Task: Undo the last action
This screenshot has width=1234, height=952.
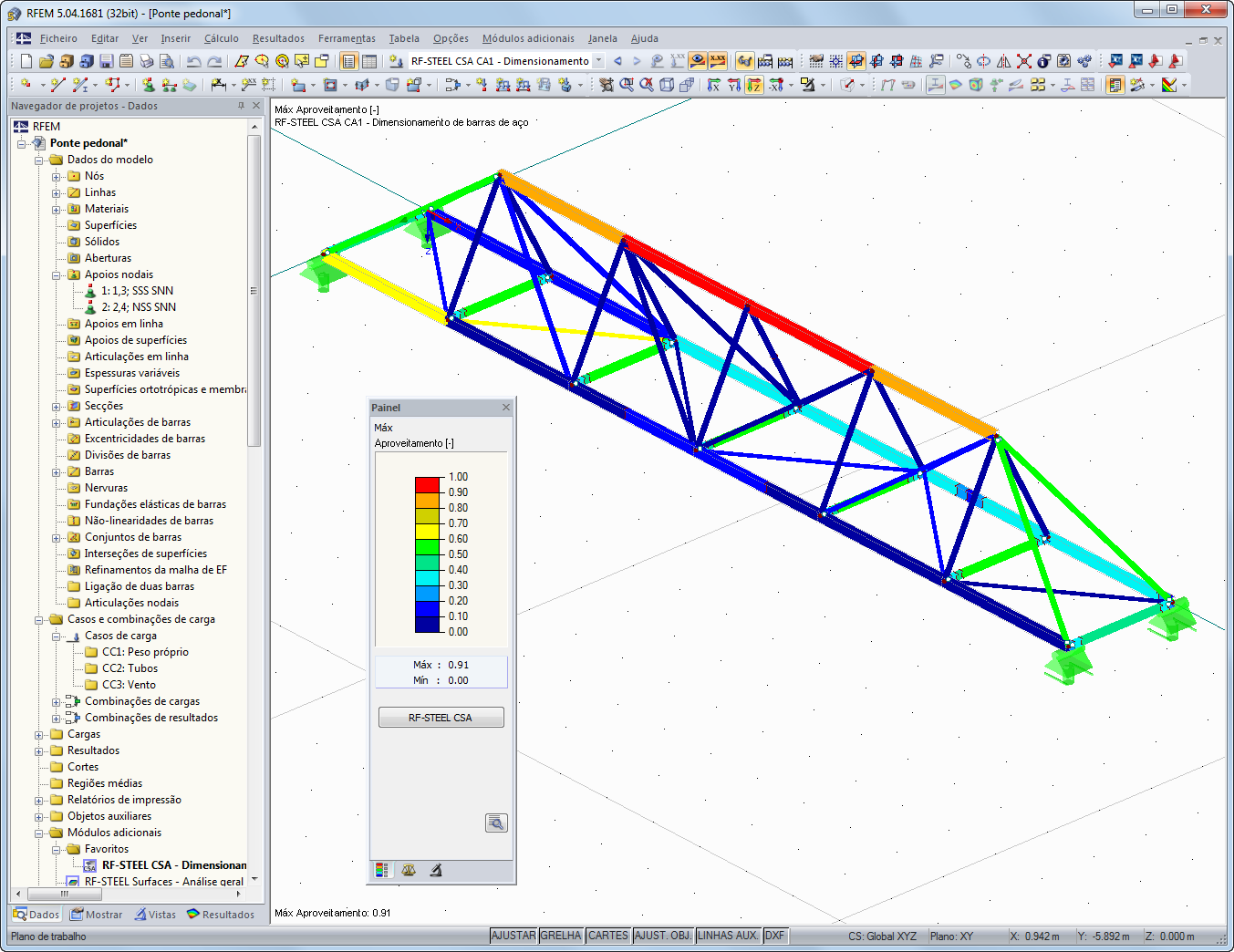Action: pyautogui.click(x=193, y=61)
